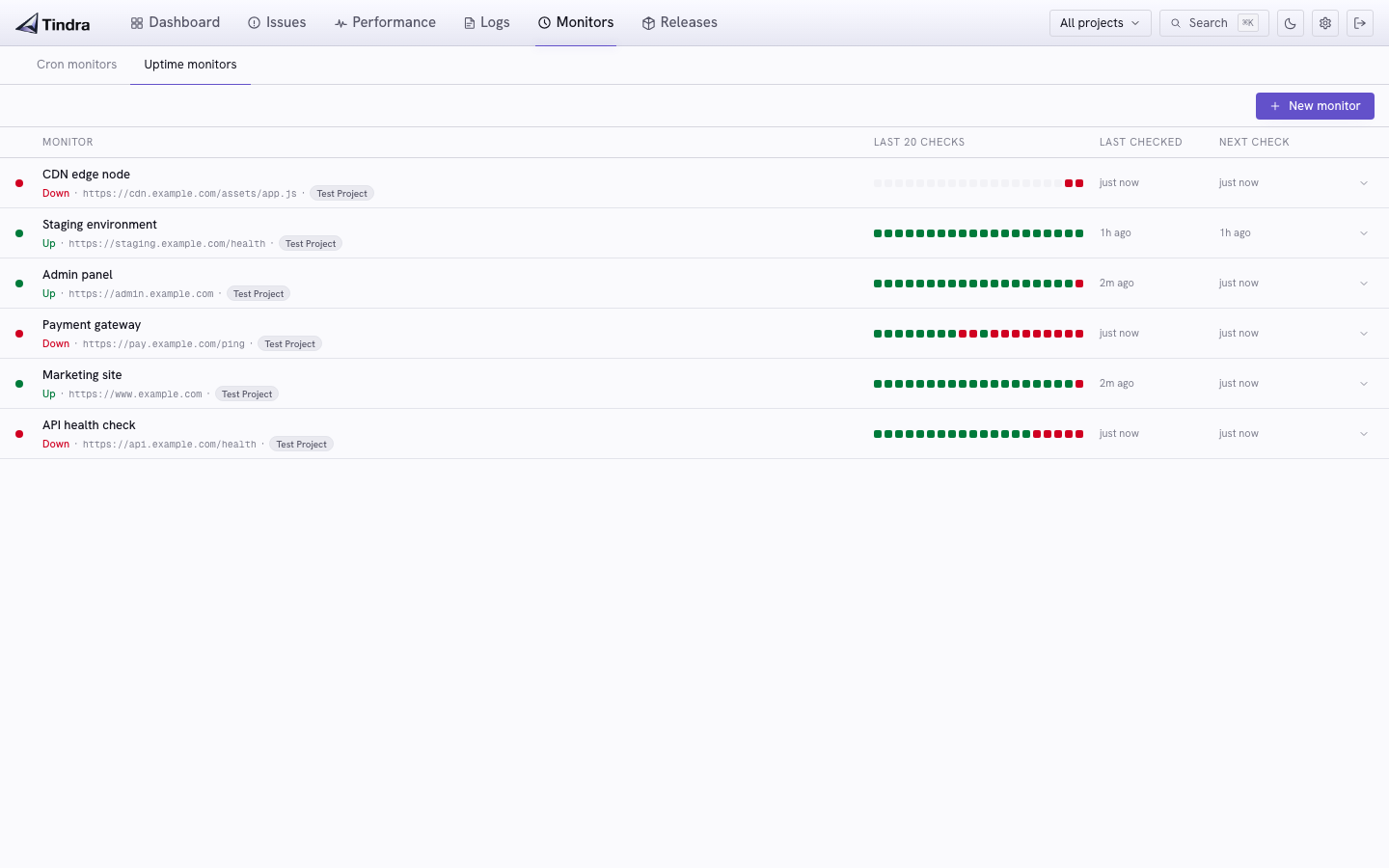Click the https://www.example.com URL
This screenshot has width=1389, height=868.
click(x=135, y=394)
